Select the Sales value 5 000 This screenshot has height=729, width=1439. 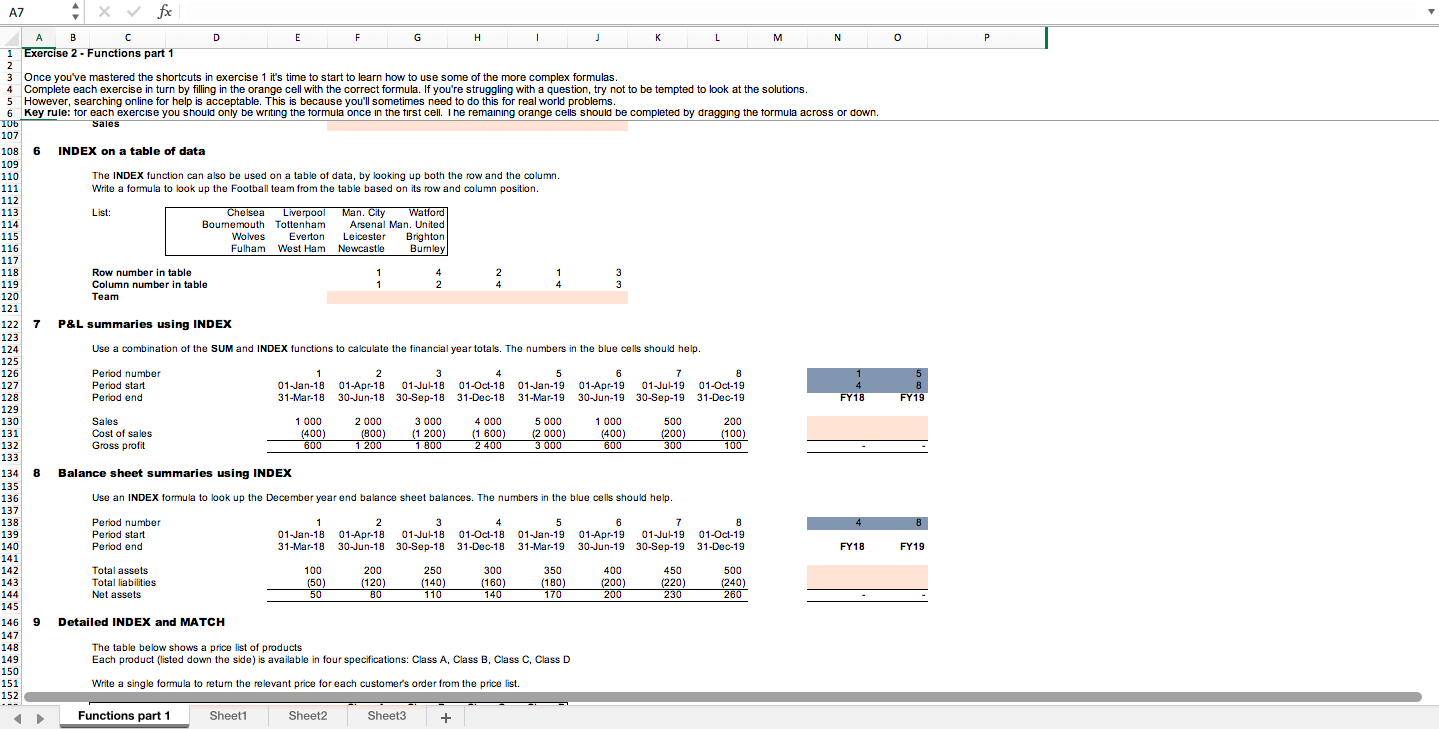pos(550,422)
